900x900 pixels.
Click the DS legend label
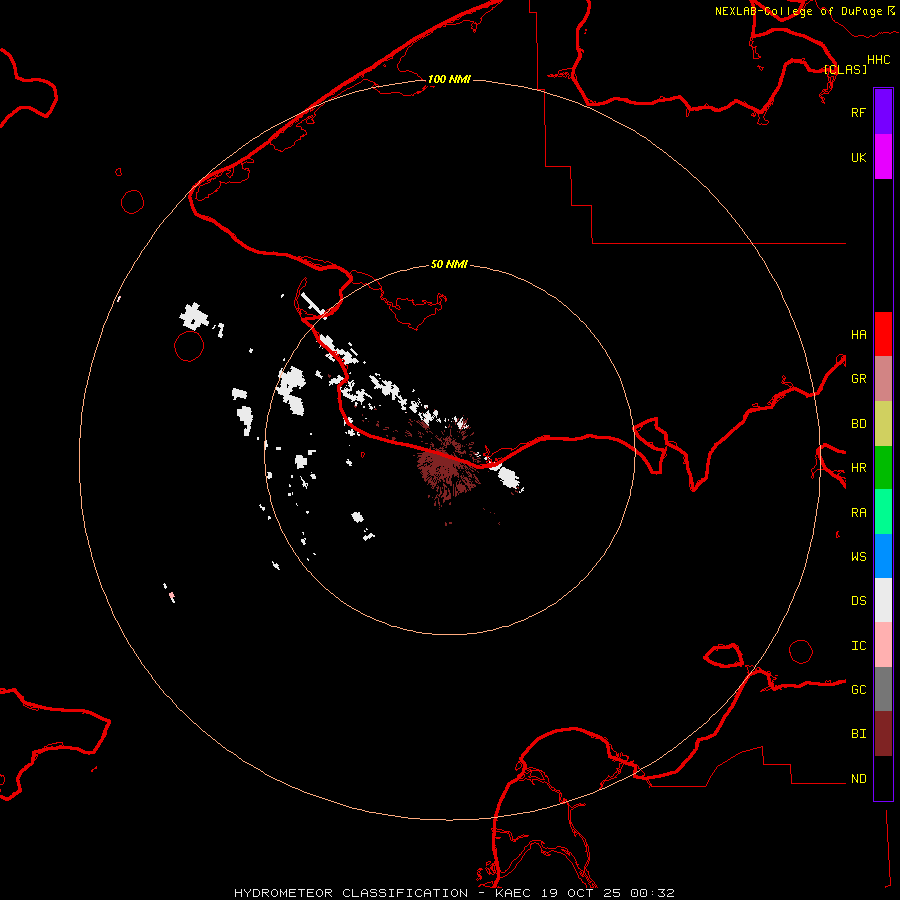[x=858, y=601]
